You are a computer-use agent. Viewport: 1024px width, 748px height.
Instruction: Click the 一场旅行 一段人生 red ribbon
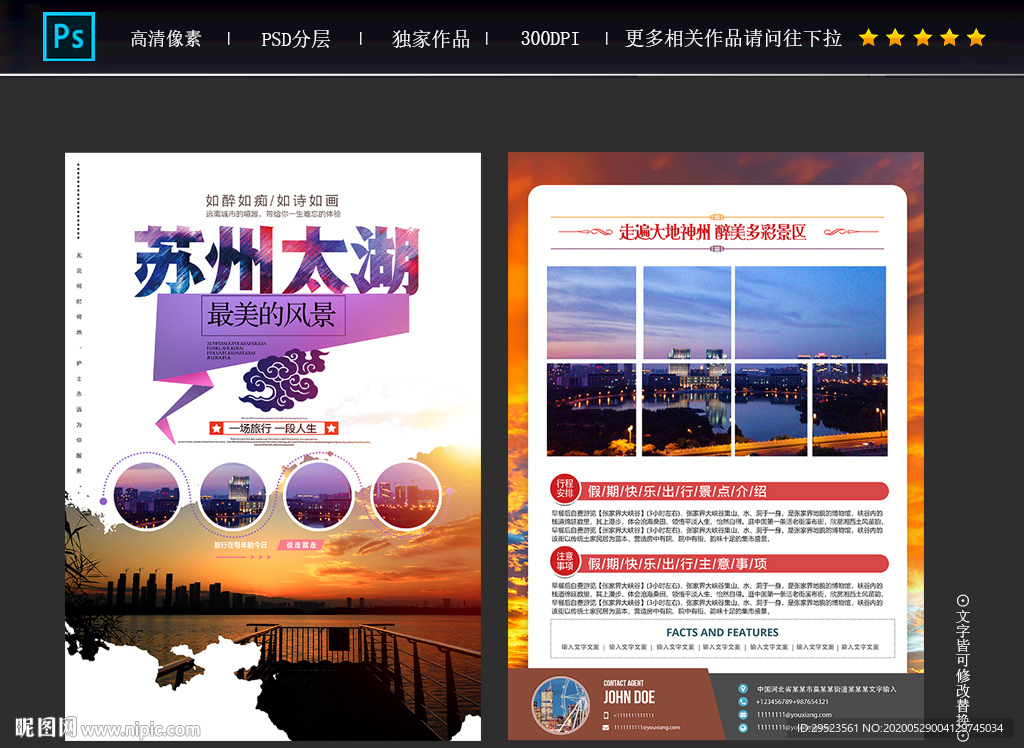pos(274,428)
